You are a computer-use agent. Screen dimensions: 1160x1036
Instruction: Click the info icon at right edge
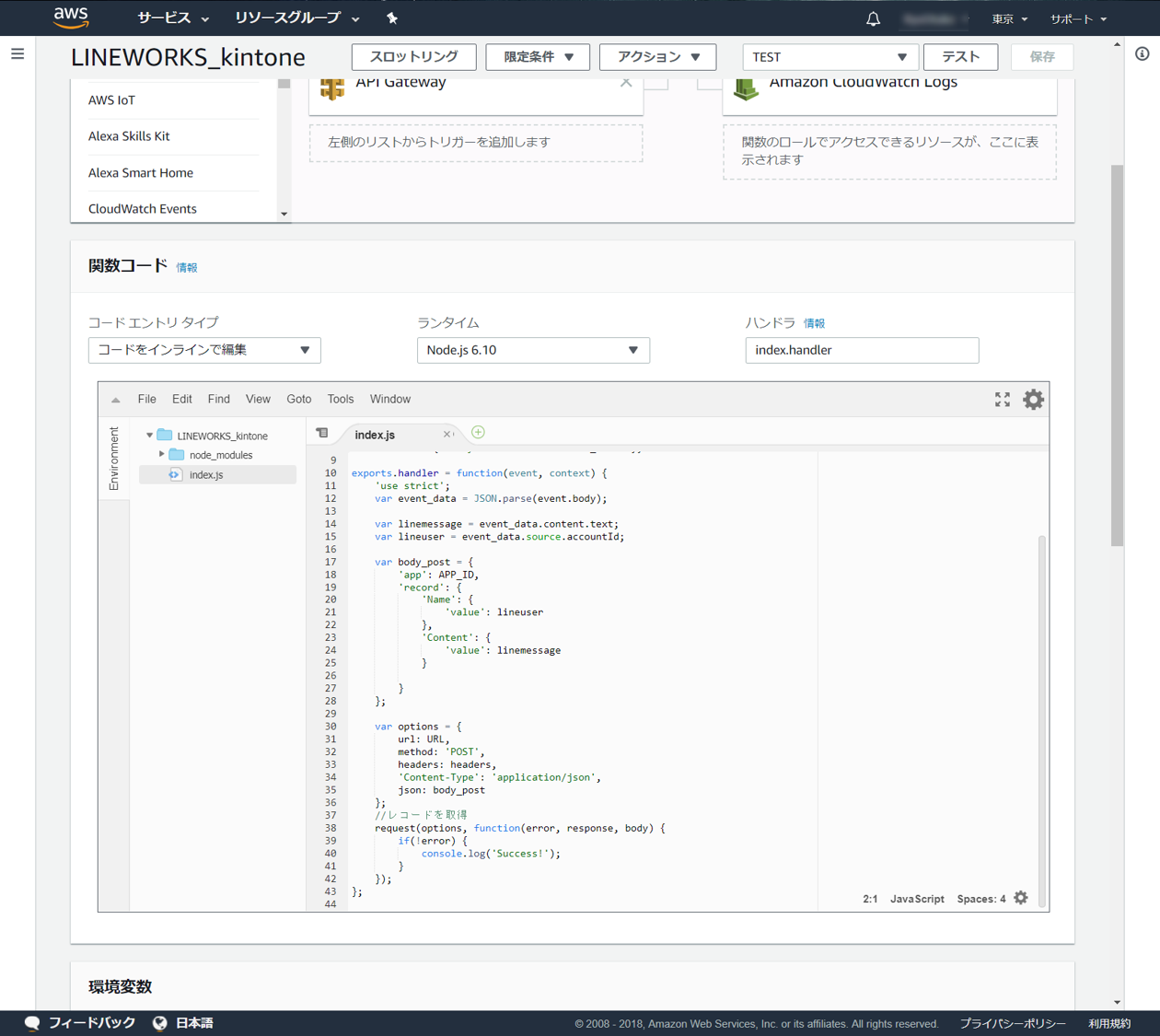[1142, 54]
